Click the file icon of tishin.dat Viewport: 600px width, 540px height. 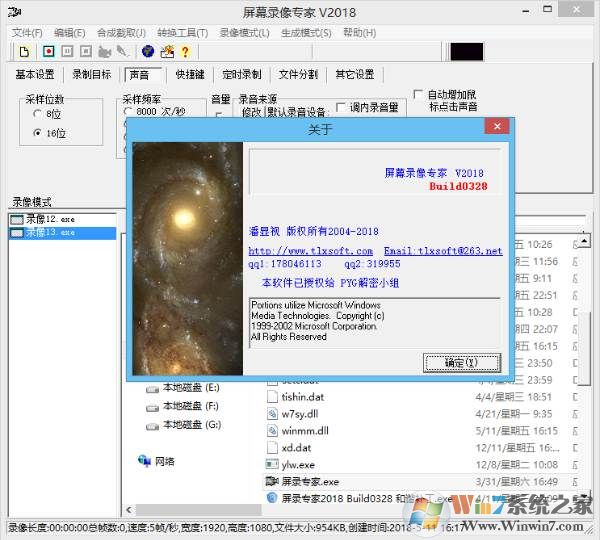pyautogui.click(x=272, y=396)
